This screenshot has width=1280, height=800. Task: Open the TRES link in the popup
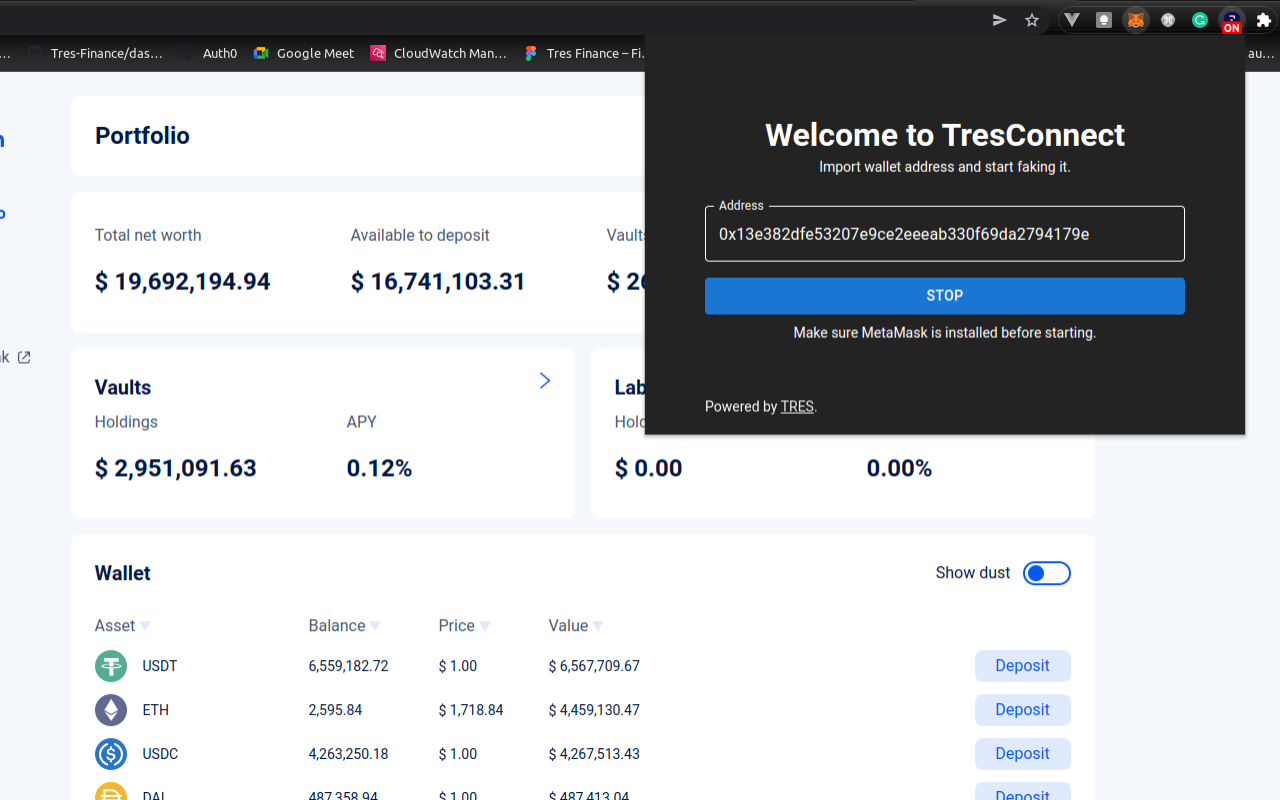tap(797, 406)
